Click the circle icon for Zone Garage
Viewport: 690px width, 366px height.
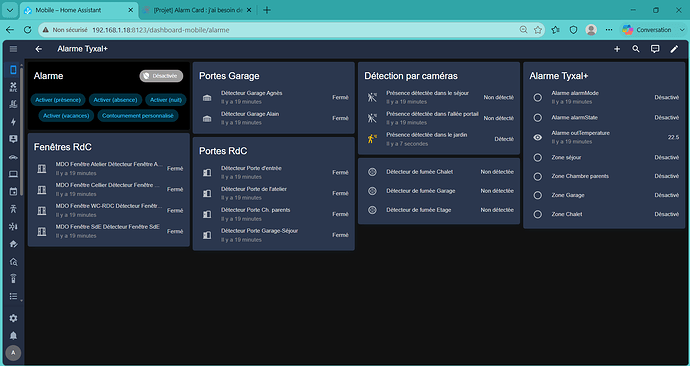[x=537, y=195]
